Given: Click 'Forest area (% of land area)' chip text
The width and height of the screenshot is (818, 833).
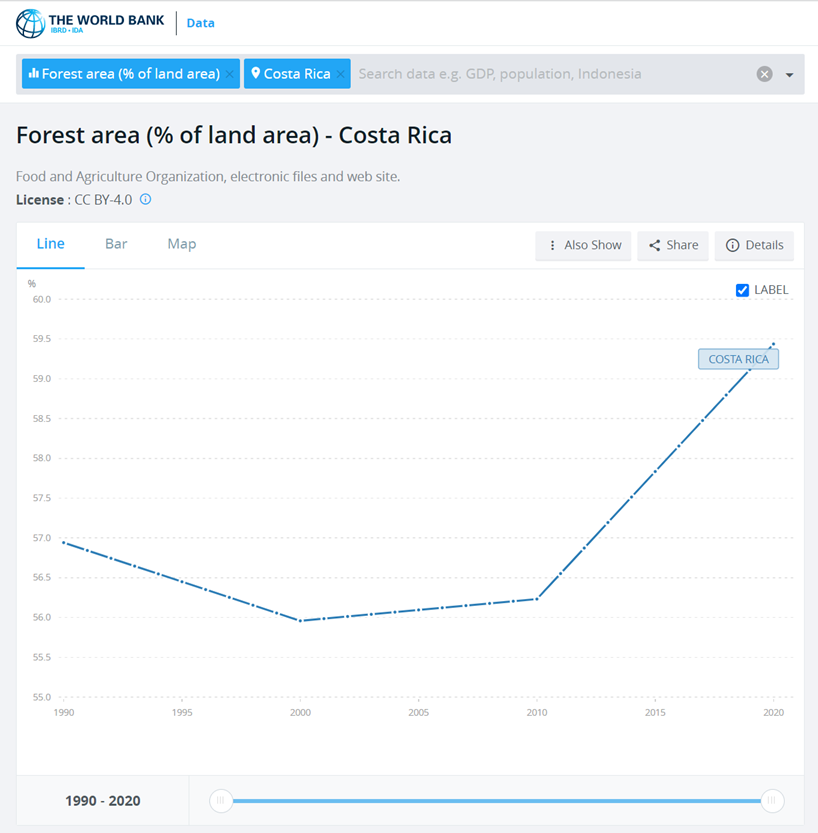Looking at the screenshot, I should [131, 74].
